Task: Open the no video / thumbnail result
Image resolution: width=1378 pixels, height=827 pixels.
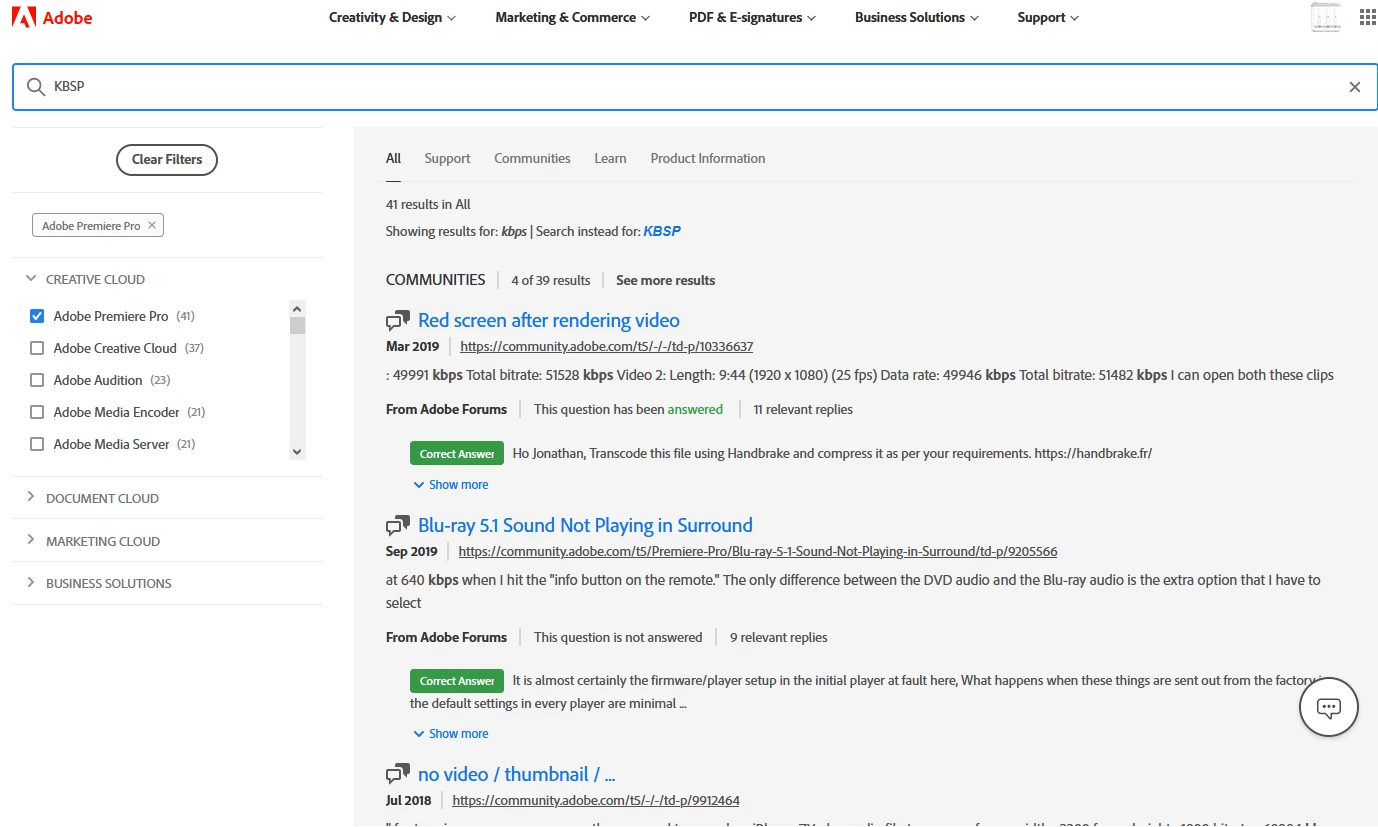Action: click(516, 774)
